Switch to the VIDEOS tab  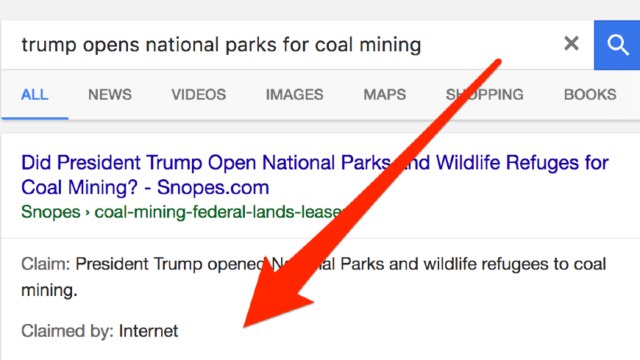(198, 95)
